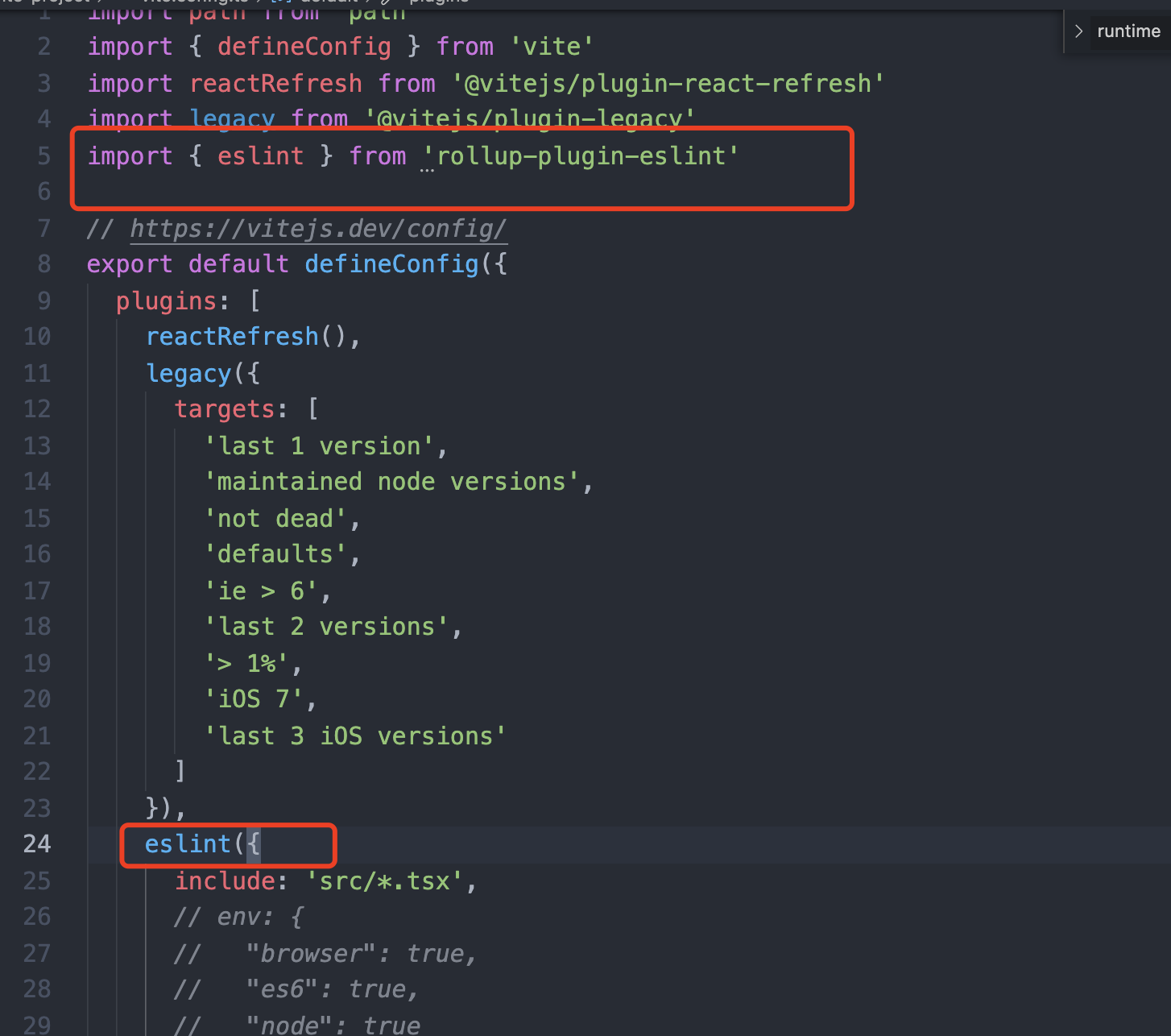1171x1036 pixels.
Task: Click the 'last 2 versions' string
Action: 326,626
